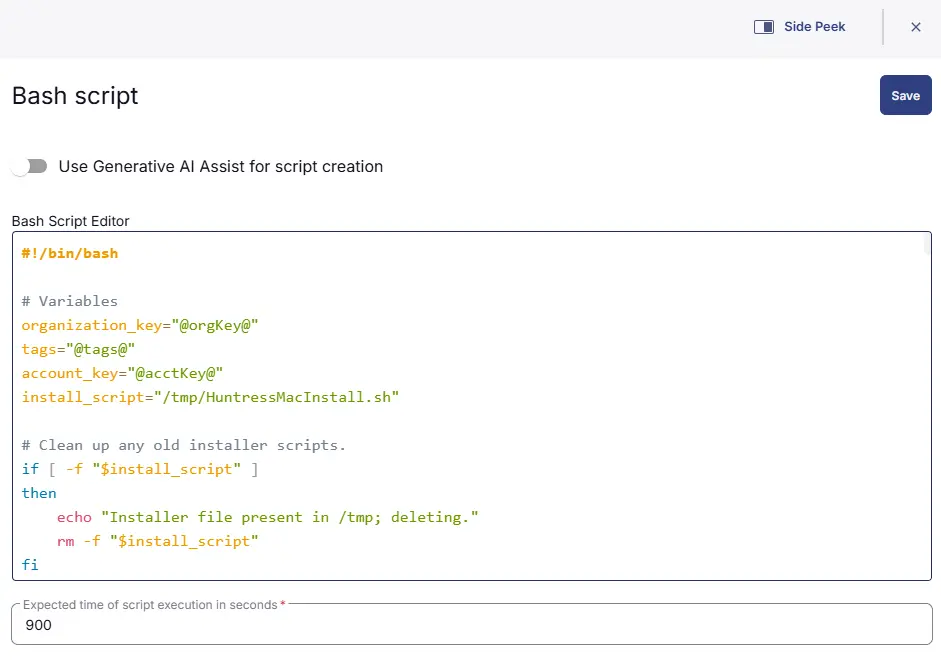Click the organization_key variable line

(140, 325)
